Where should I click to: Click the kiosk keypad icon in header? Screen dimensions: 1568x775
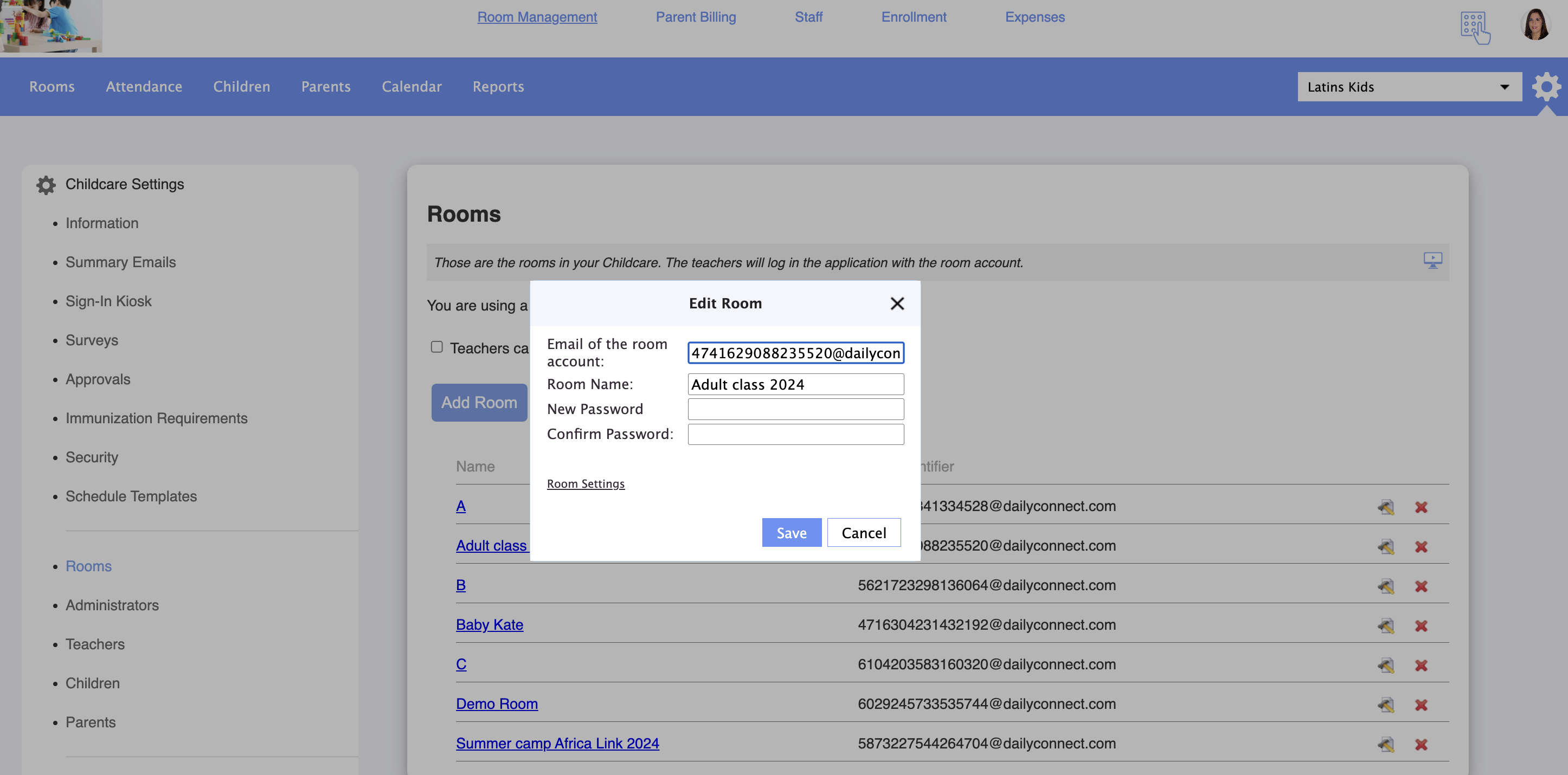pos(1474,27)
